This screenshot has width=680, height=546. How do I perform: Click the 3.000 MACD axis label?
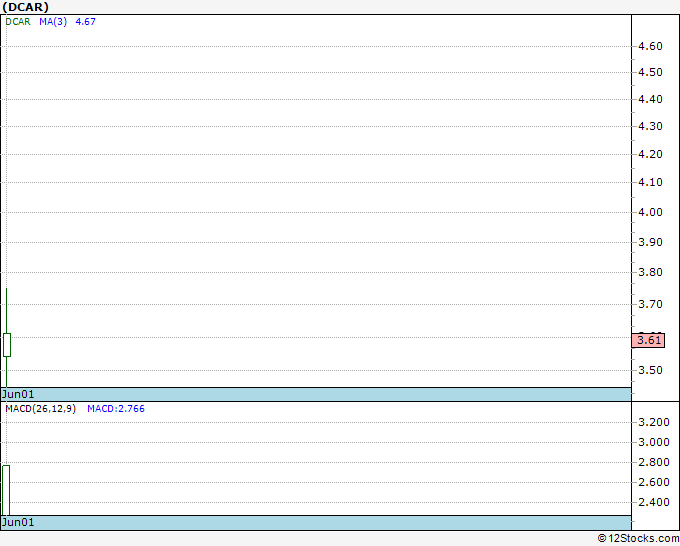tap(654, 442)
